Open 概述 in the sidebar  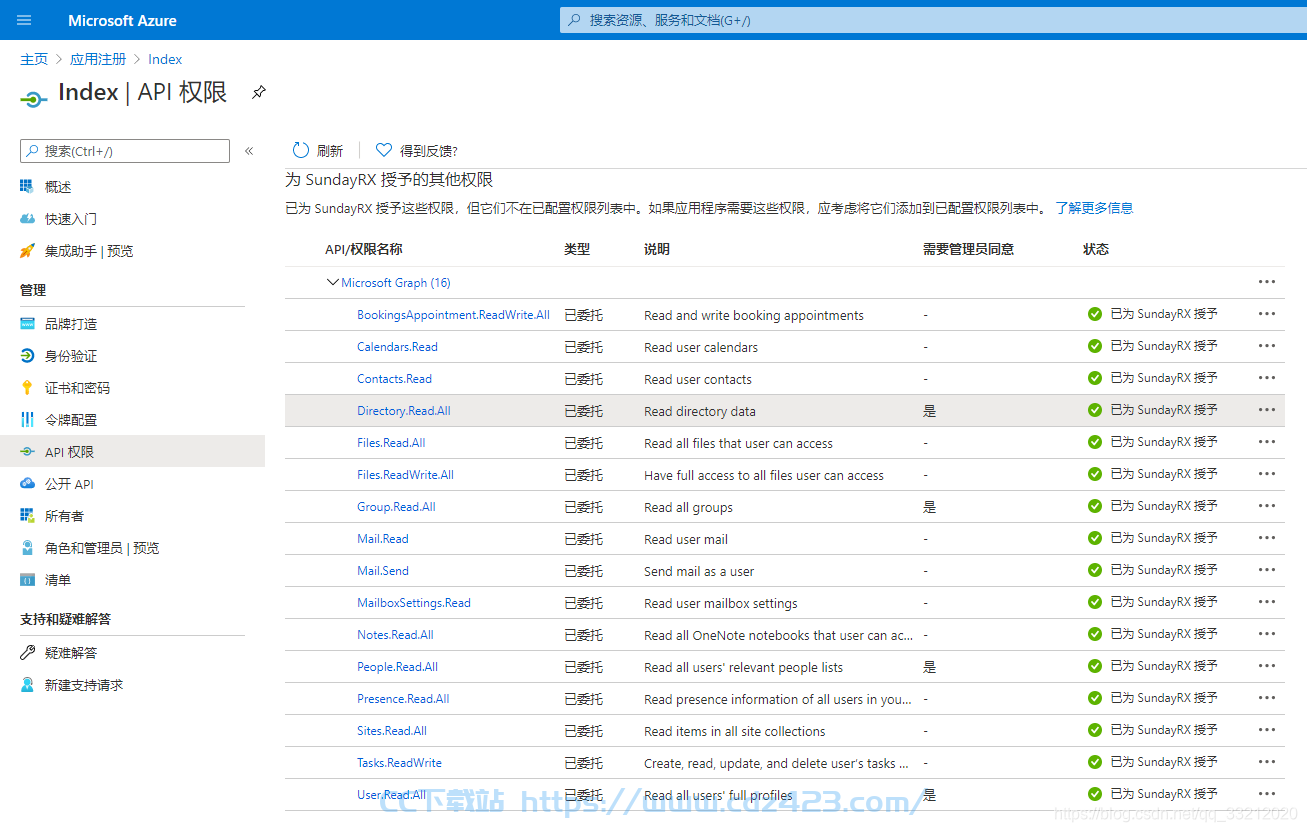[x=58, y=187]
